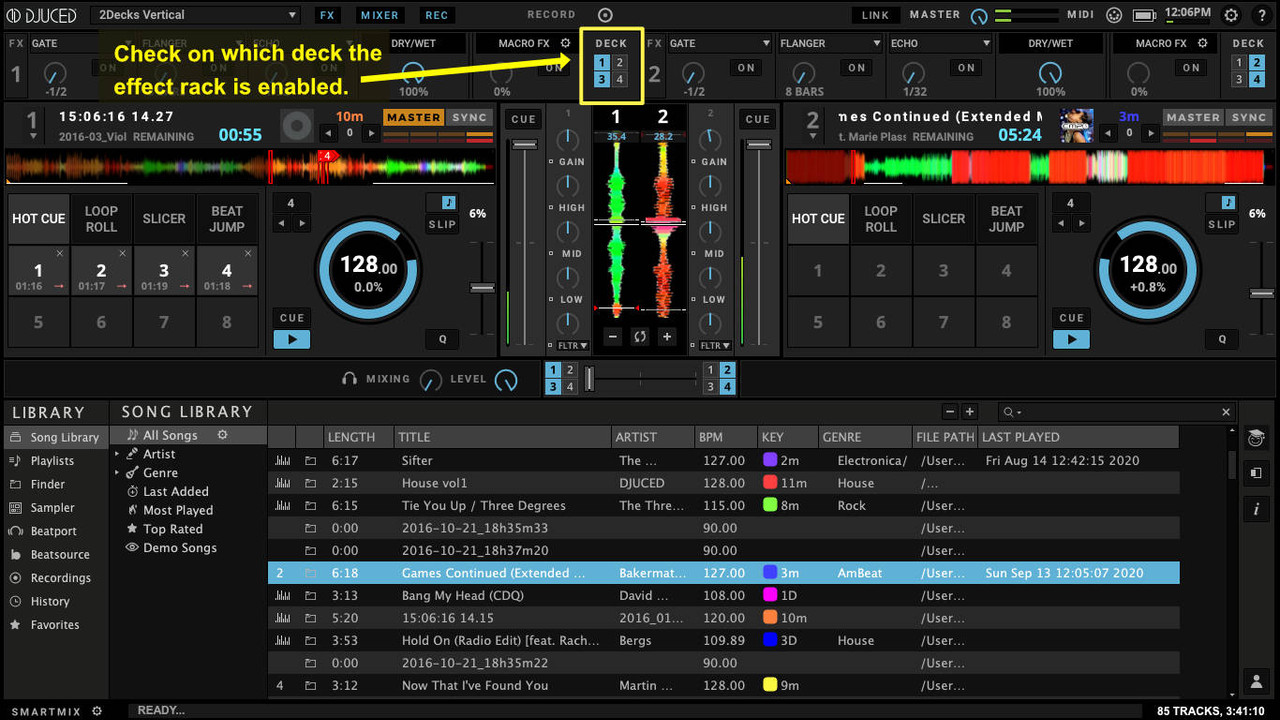
Task: Clear the search field with the X
Action: (x=1227, y=412)
